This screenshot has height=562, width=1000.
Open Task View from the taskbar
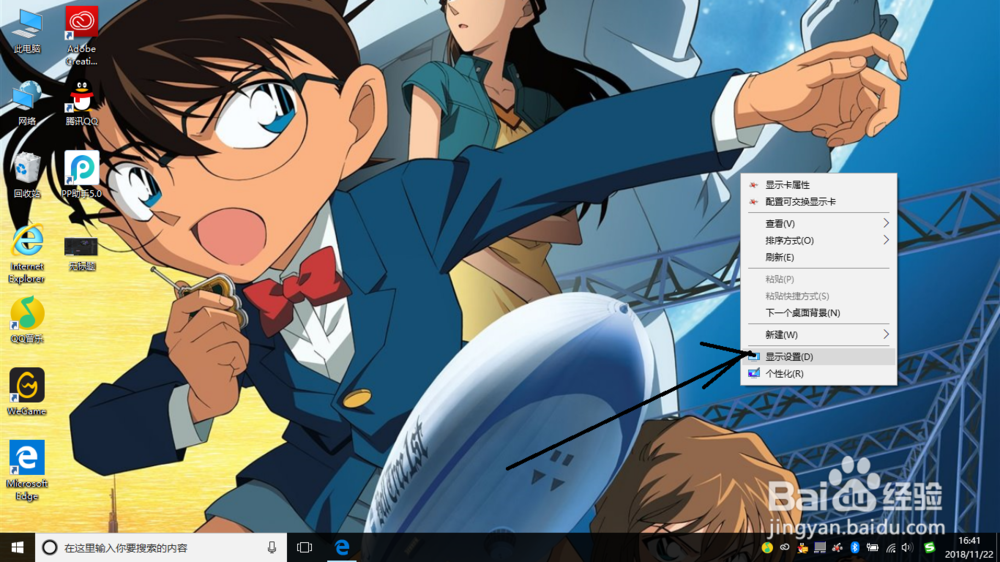[x=304, y=547]
